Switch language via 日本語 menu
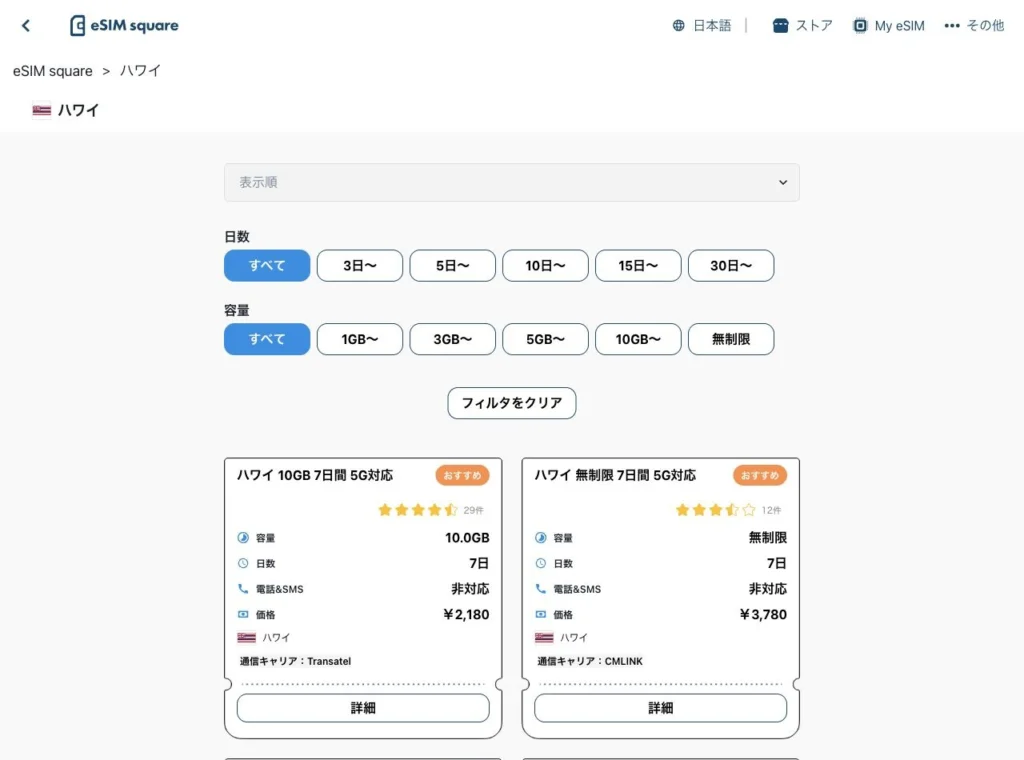The width and height of the screenshot is (1024, 760). (x=712, y=25)
